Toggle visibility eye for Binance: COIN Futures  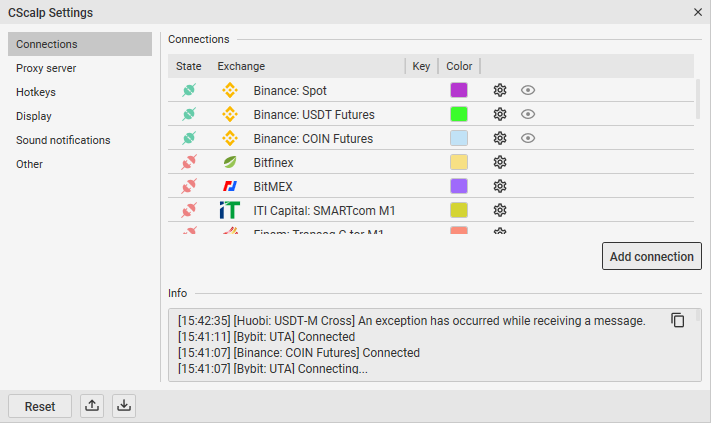528,138
